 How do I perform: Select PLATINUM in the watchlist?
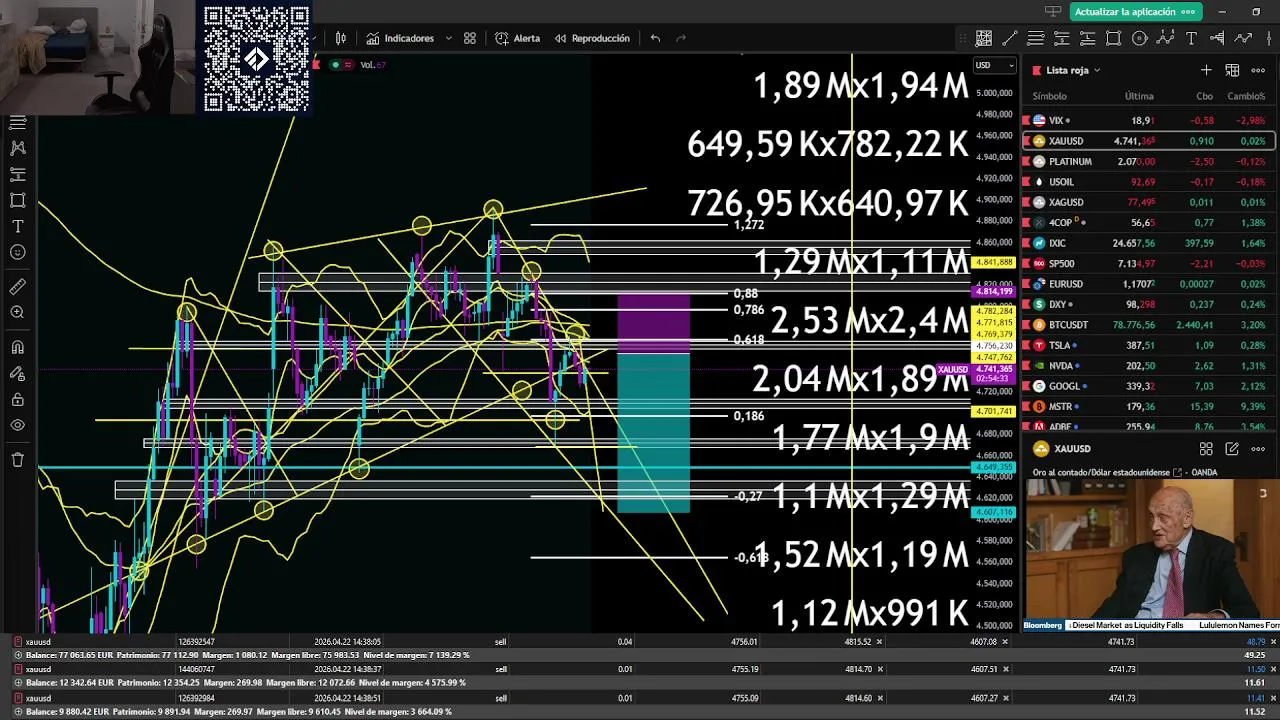[1149, 161]
